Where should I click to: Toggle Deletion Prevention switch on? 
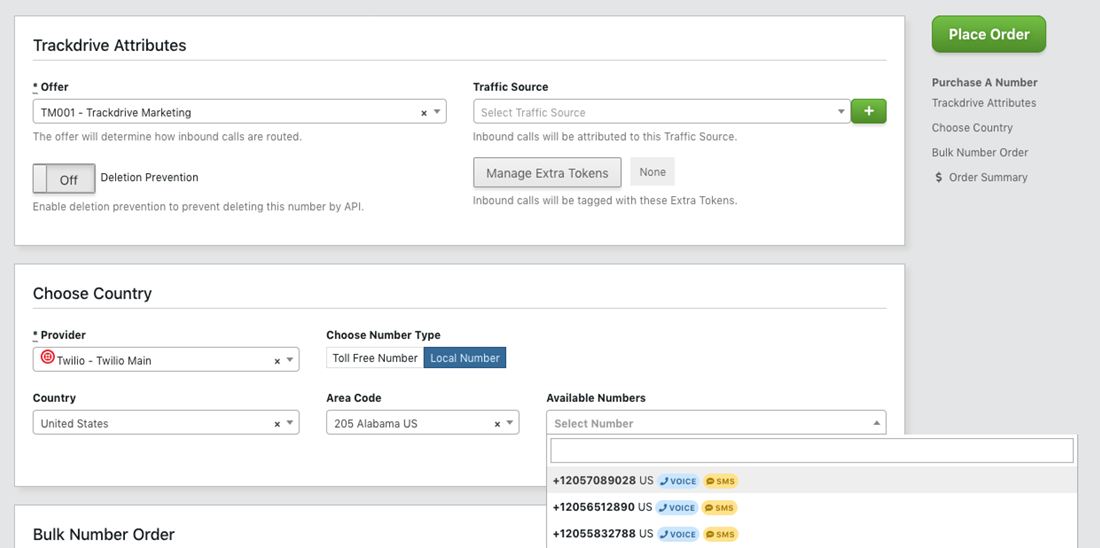(x=64, y=179)
